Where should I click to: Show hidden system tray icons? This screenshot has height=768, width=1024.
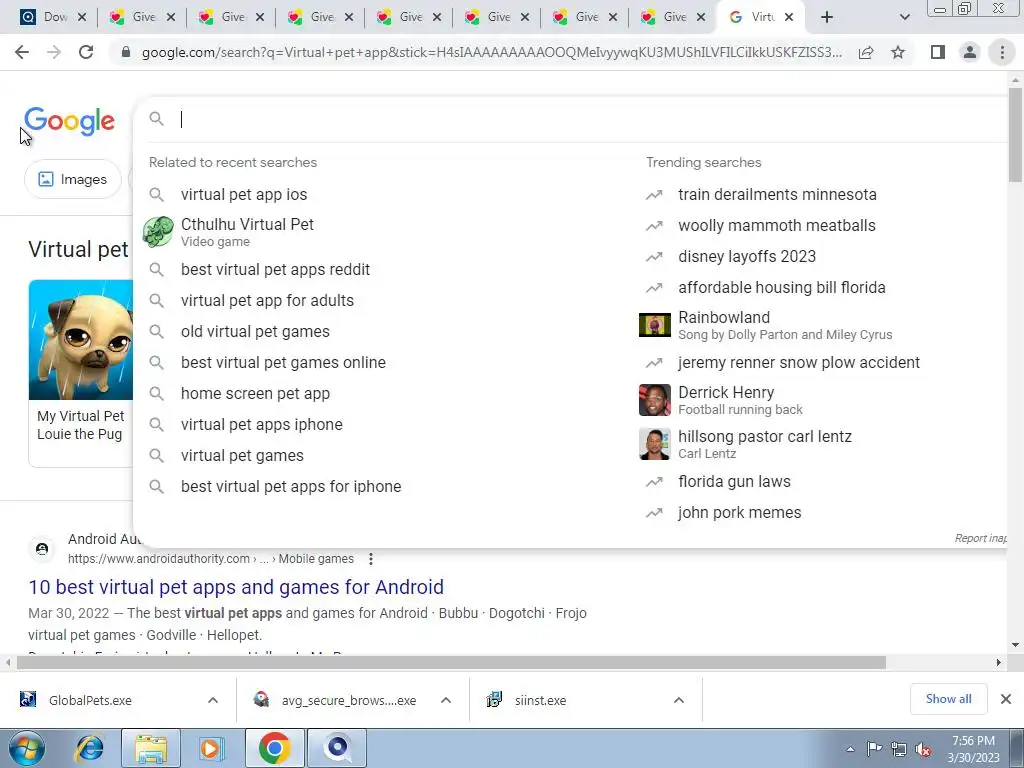tap(850, 750)
